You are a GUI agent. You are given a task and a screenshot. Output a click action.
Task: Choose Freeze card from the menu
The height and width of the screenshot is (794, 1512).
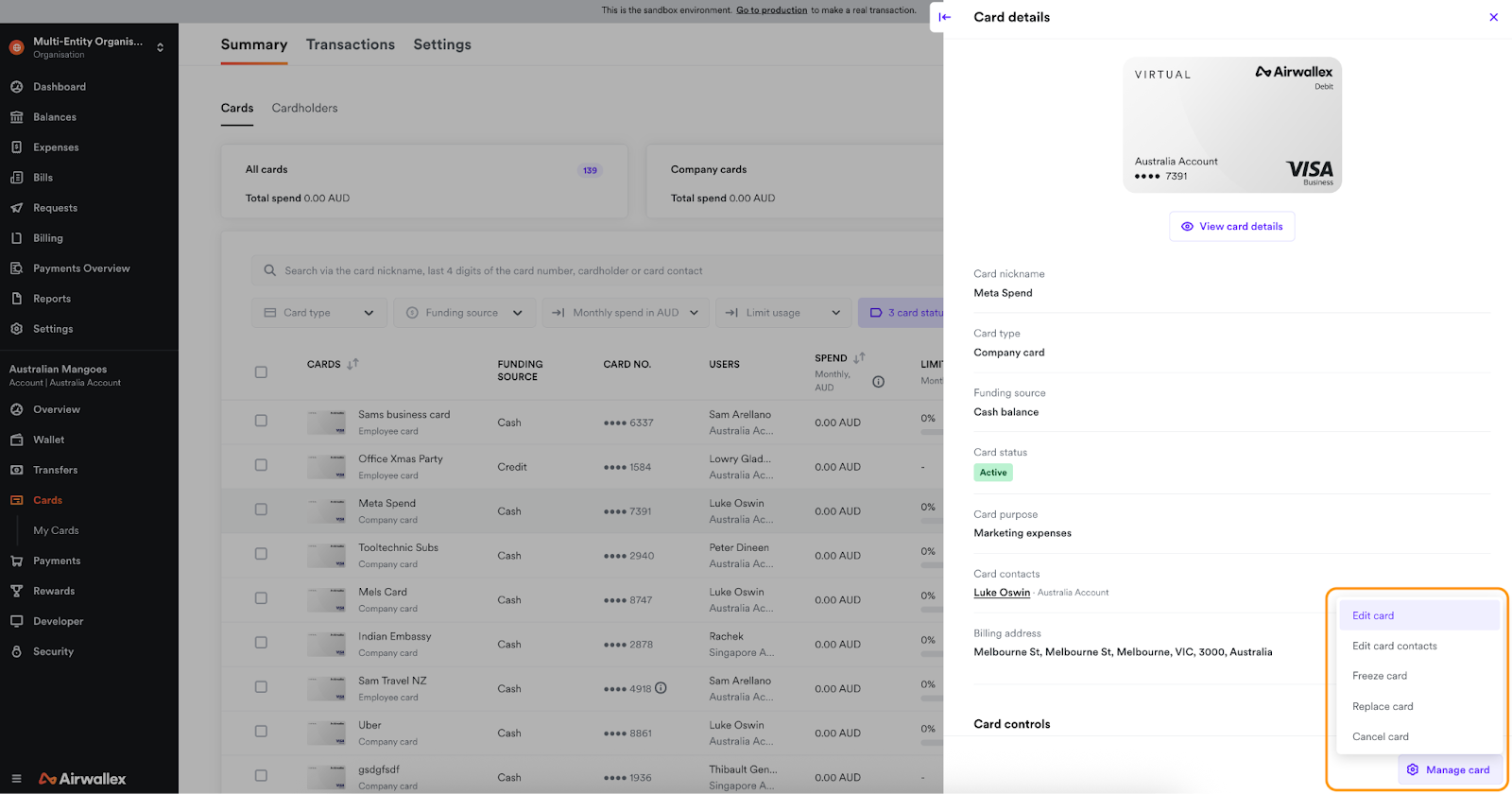(x=1379, y=676)
